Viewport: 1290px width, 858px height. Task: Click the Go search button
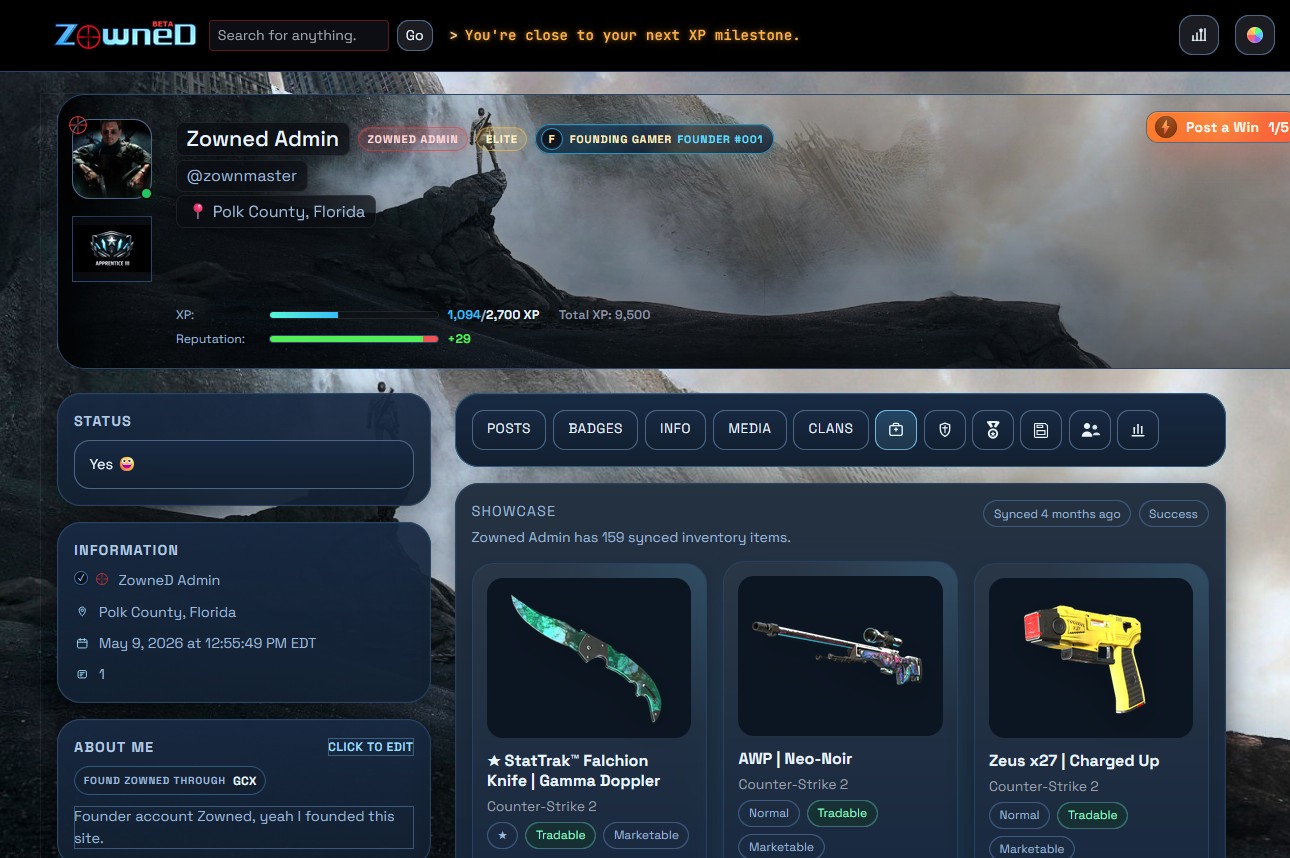(x=415, y=35)
